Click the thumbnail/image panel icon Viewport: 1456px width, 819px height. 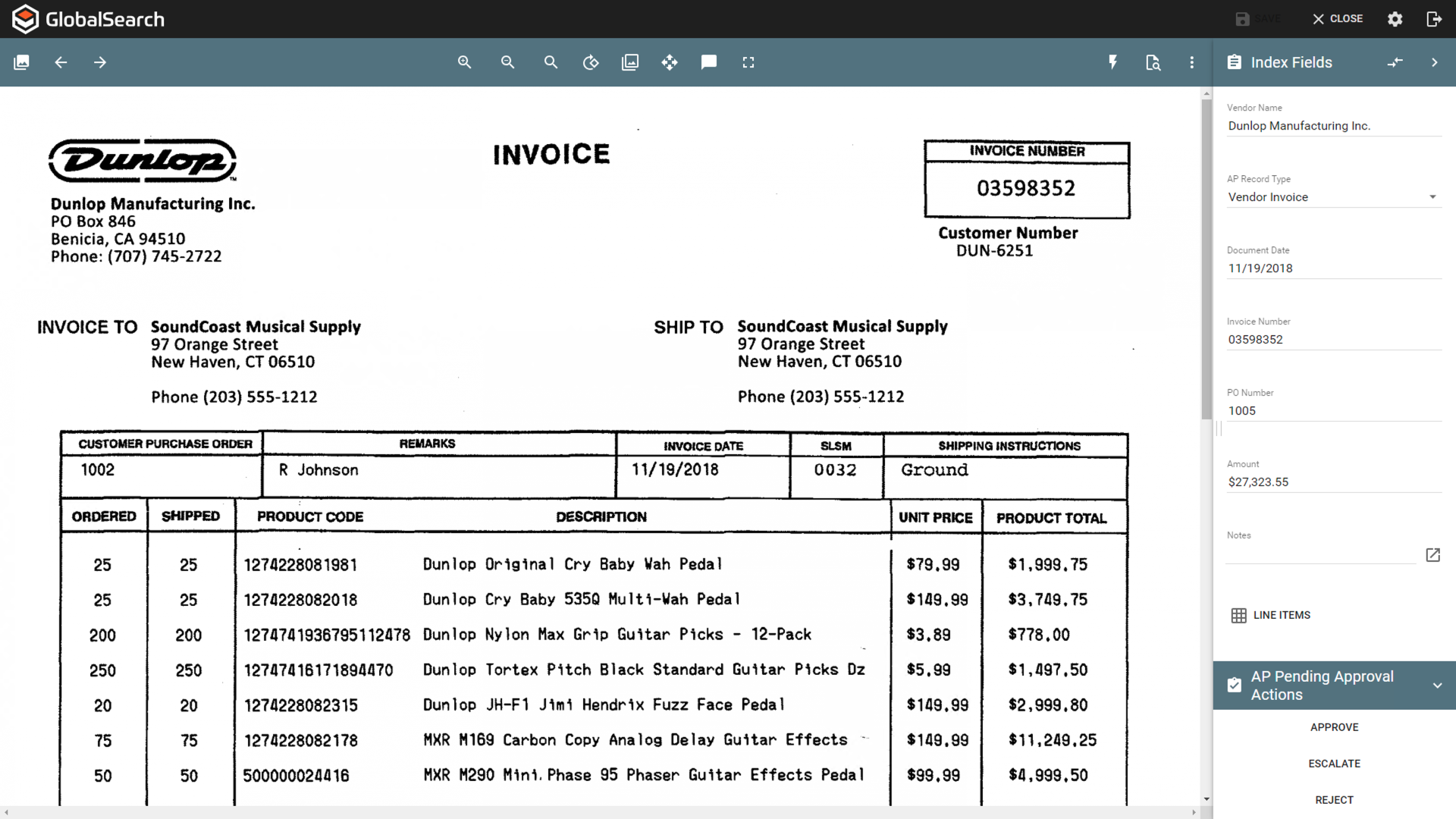pyautogui.click(x=21, y=62)
